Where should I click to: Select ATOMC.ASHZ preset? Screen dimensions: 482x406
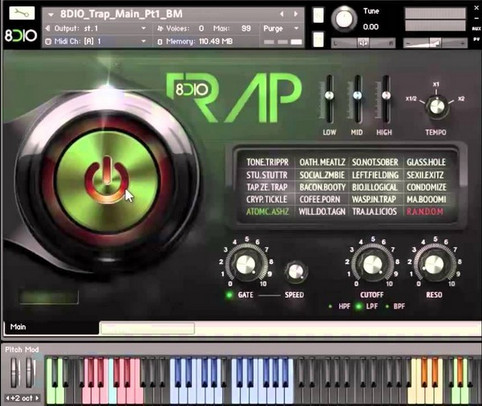pyautogui.click(x=267, y=212)
